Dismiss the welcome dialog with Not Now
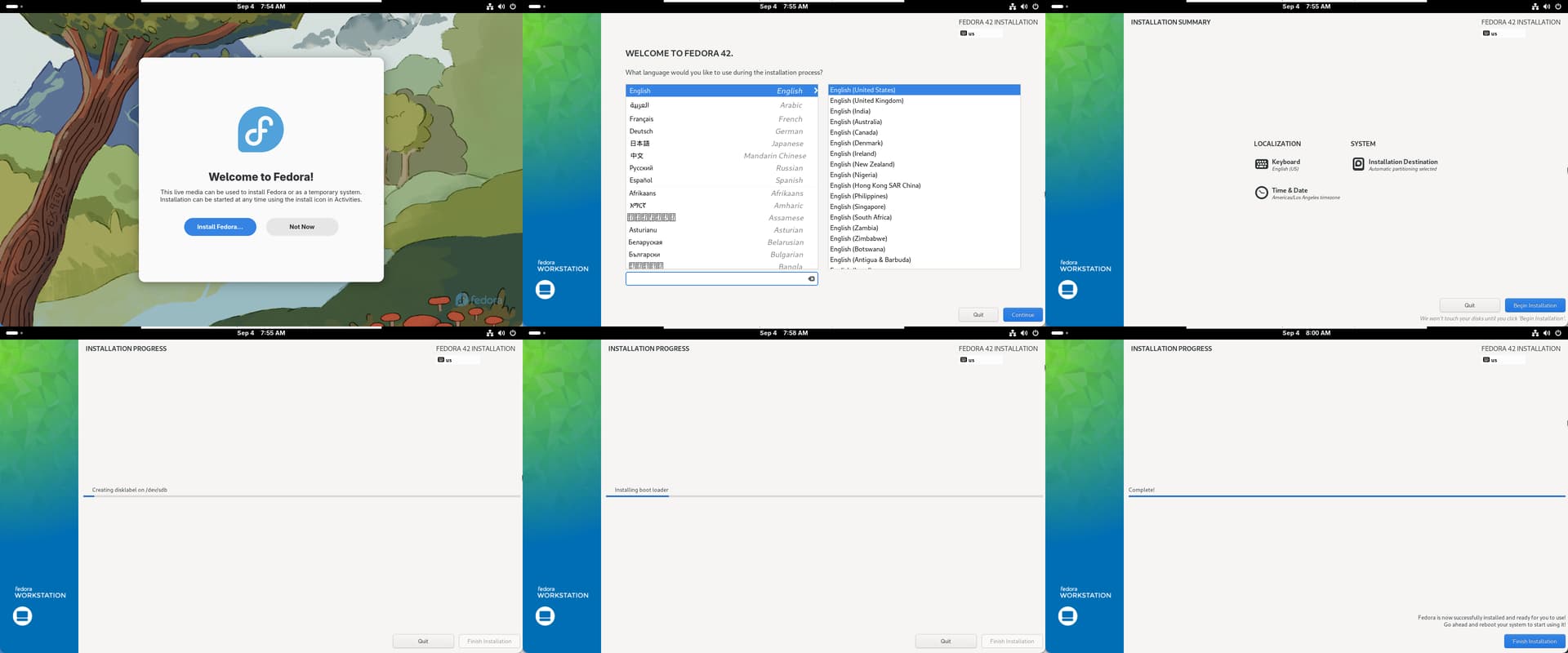Viewport: 1568px width, 653px height. point(301,227)
